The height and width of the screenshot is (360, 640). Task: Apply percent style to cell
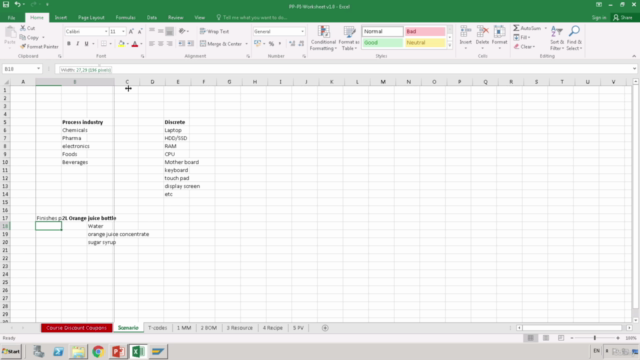pos(271,44)
